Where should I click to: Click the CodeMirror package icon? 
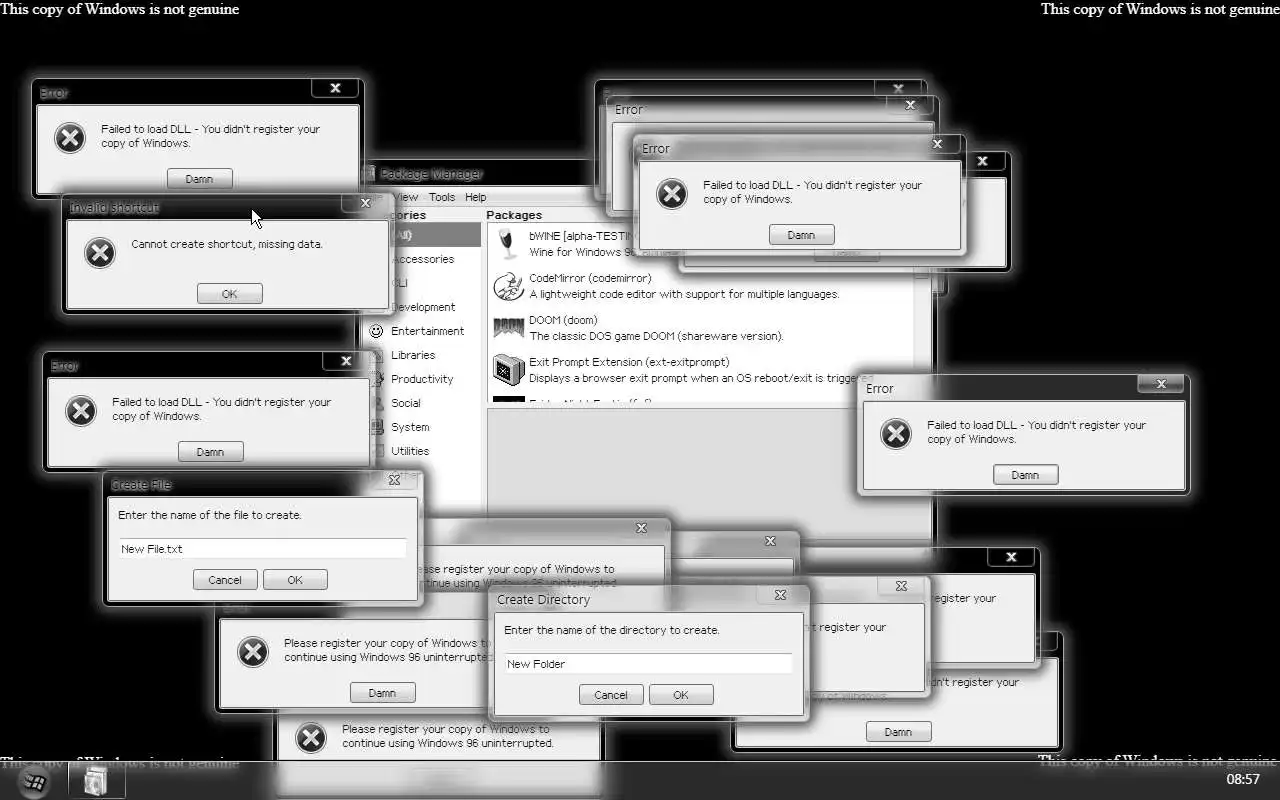click(508, 287)
